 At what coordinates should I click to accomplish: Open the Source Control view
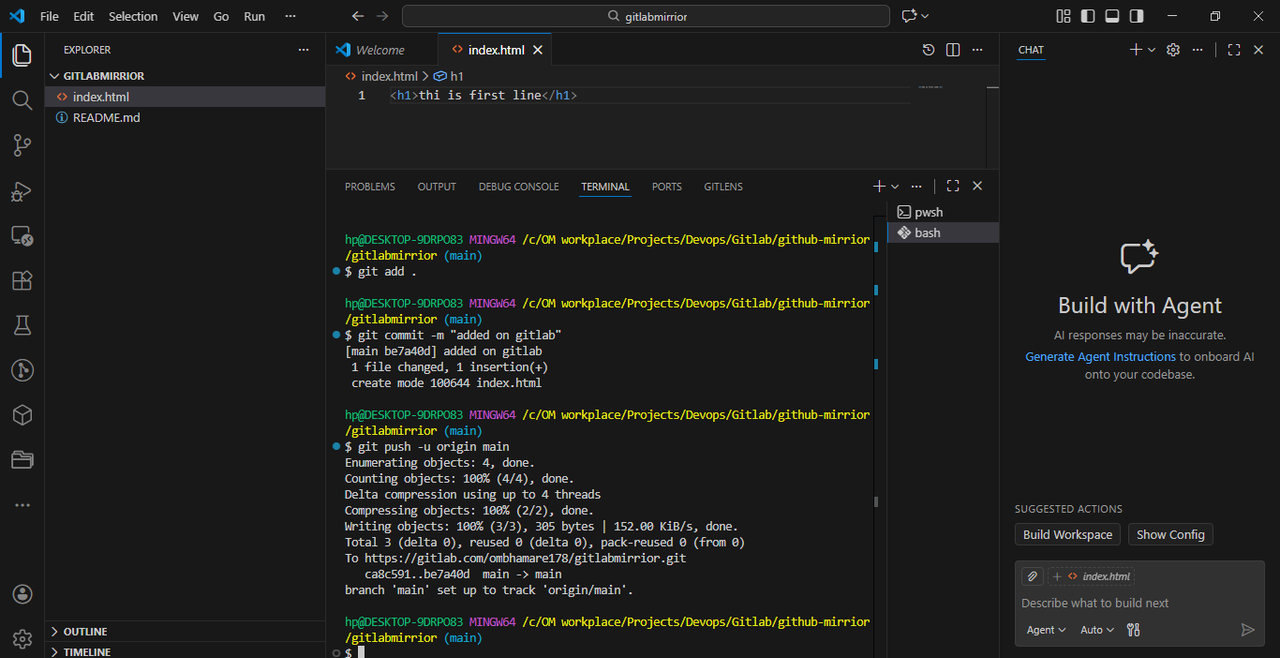(22, 145)
